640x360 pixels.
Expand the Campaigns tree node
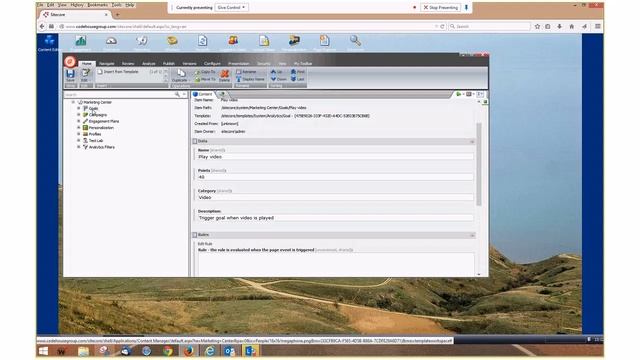[79, 115]
